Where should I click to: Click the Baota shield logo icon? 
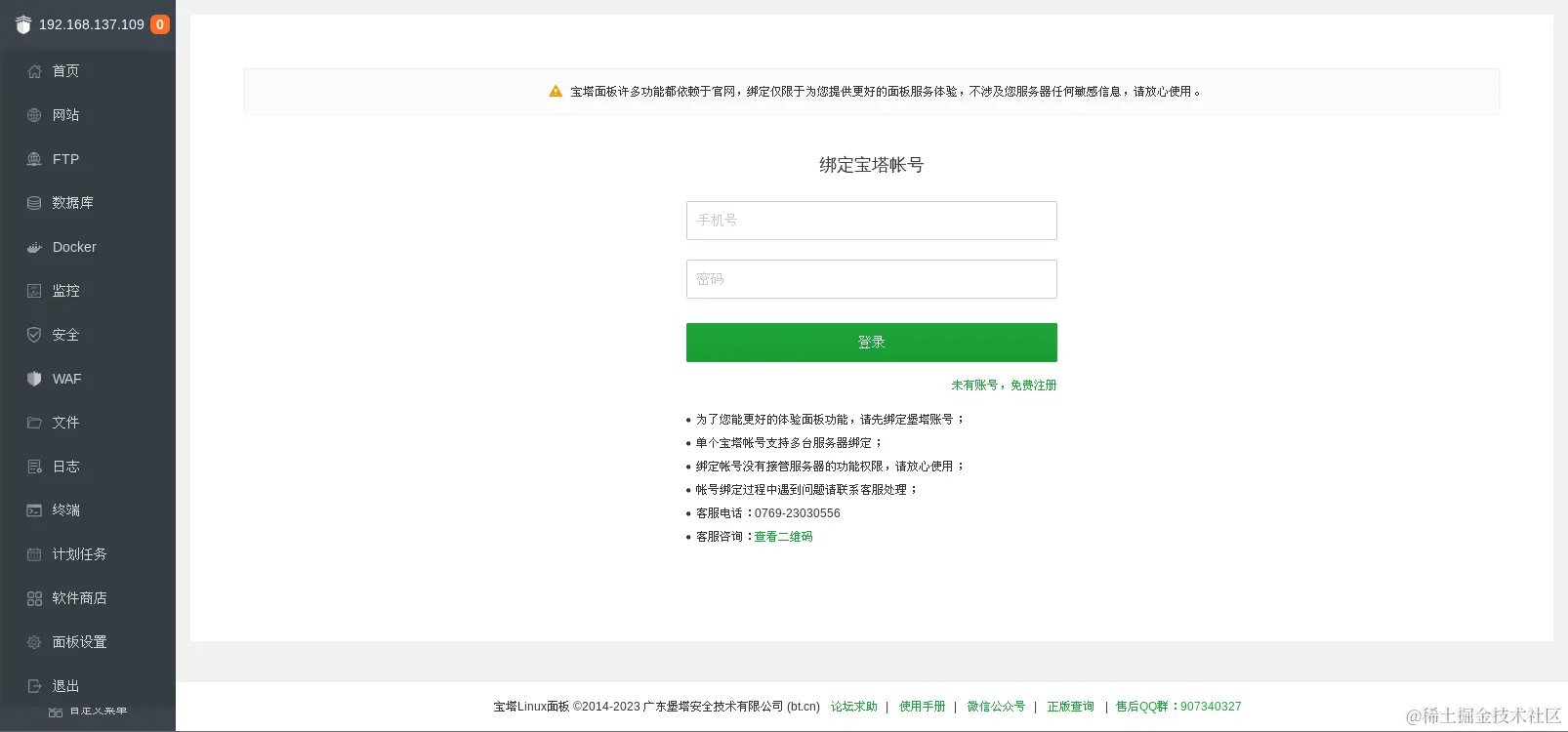[x=23, y=24]
